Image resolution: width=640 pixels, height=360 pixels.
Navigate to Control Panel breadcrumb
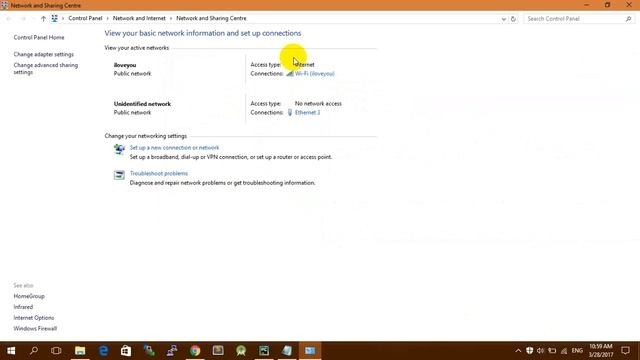pos(85,18)
